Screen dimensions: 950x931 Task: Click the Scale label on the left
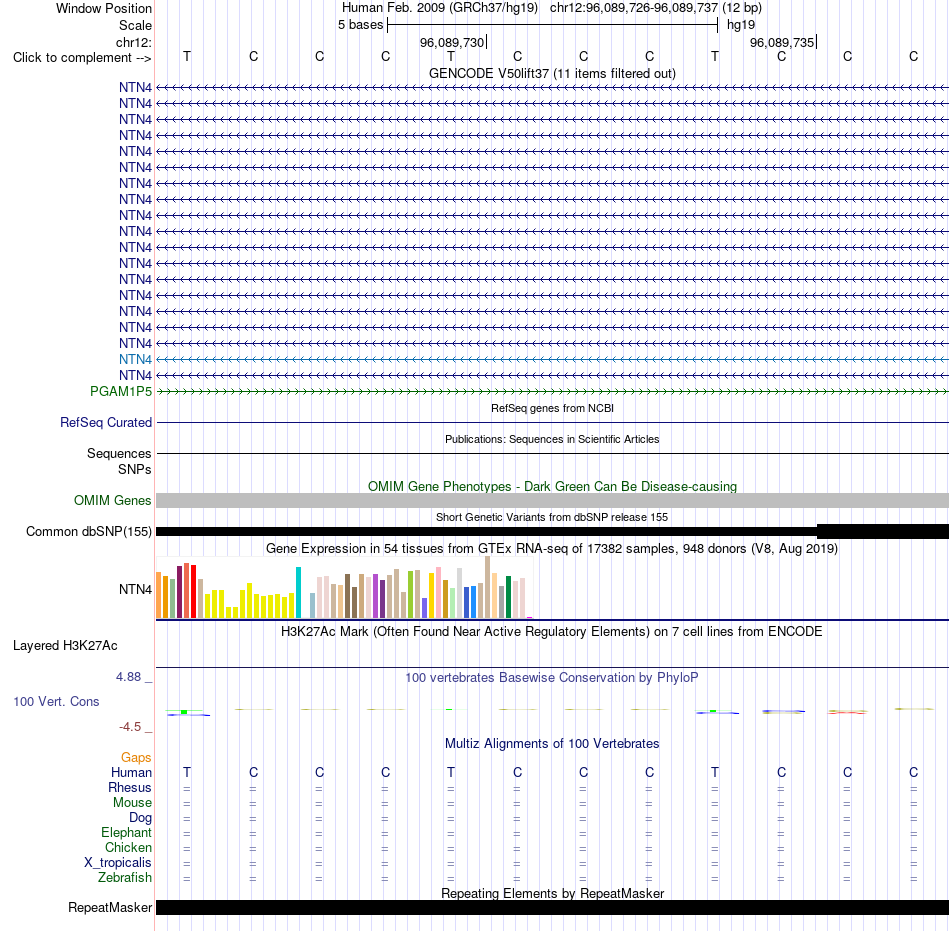135,25
